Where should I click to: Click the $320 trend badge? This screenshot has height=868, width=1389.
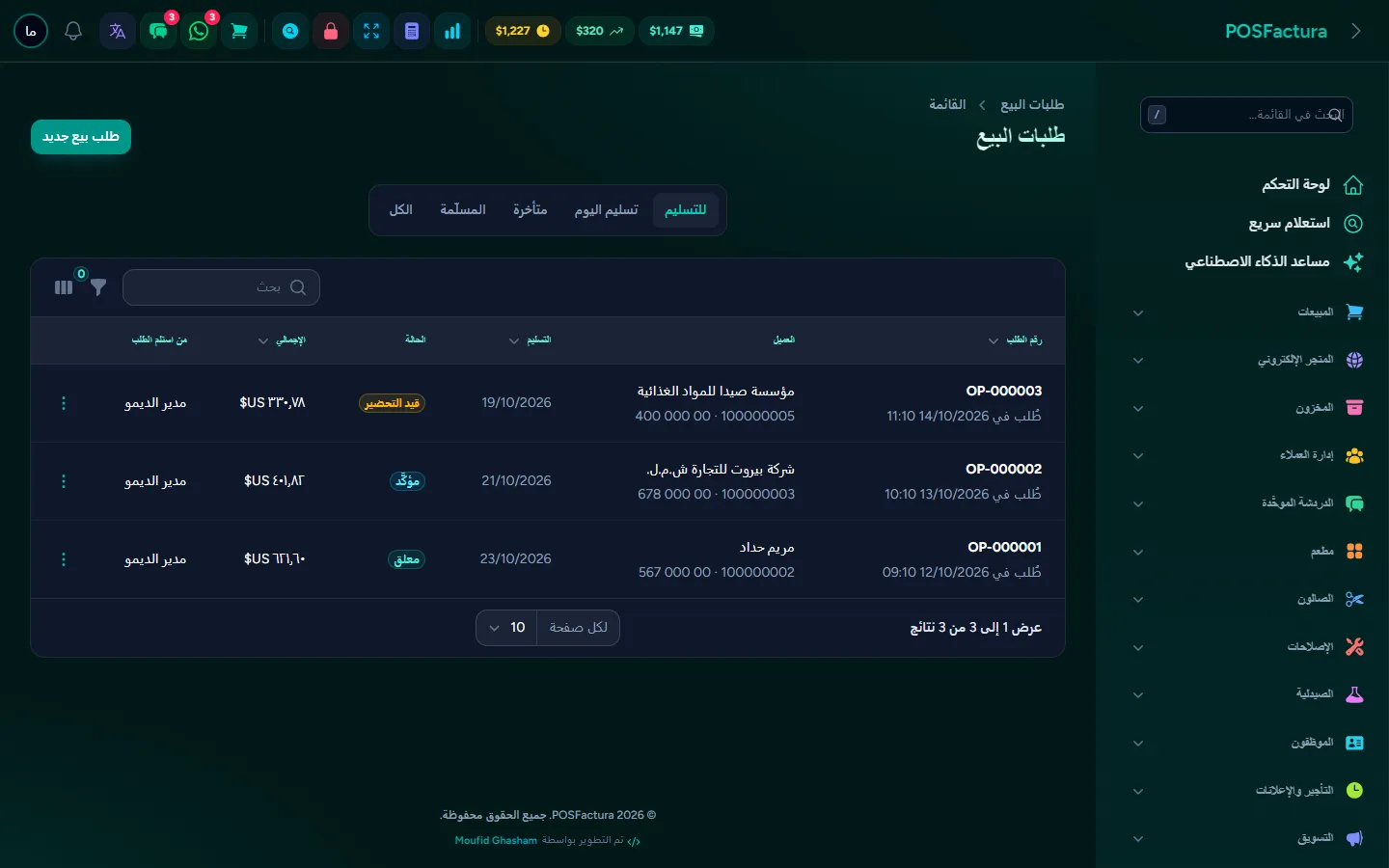click(x=599, y=31)
